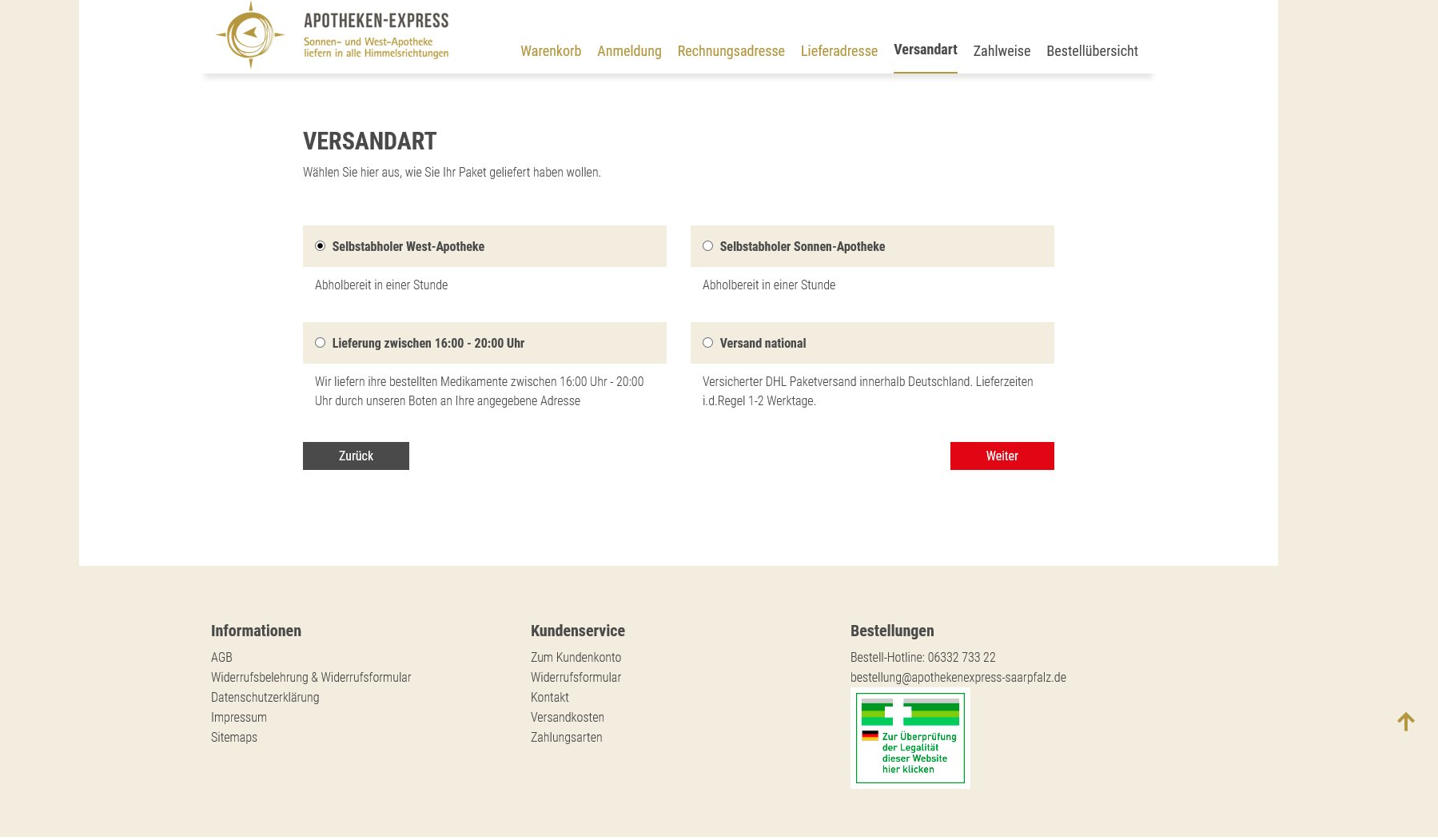The width and height of the screenshot is (1438, 840).
Task: Choose Lieferung zwischen 16:00 - 20:00 Uhr
Action: tap(320, 343)
